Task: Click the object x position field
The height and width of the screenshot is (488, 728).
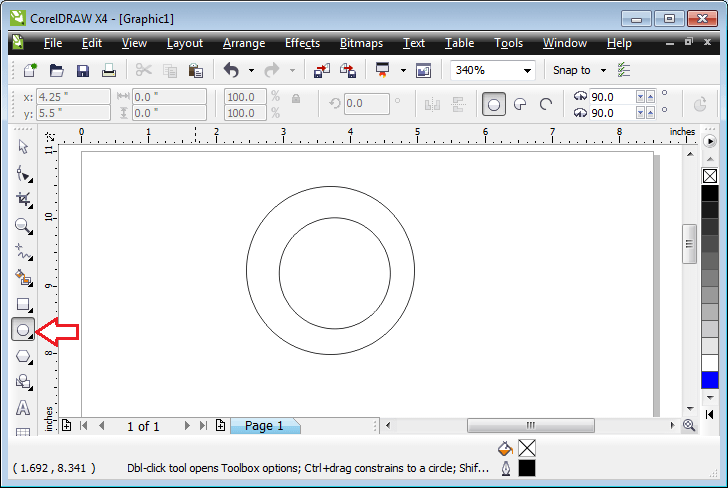Action: click(x=70, y=97)
